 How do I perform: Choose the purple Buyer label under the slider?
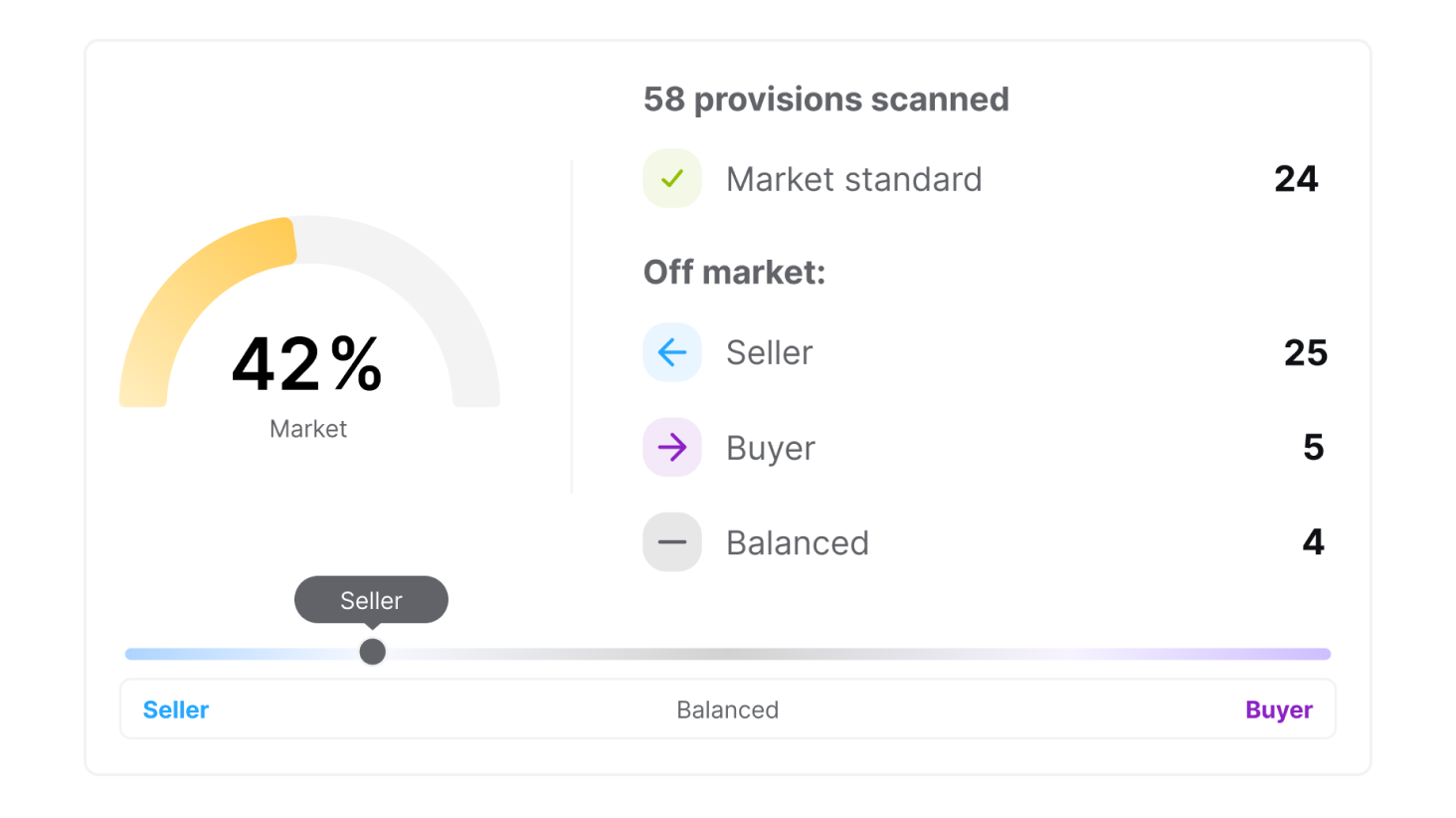(1278, 710)
